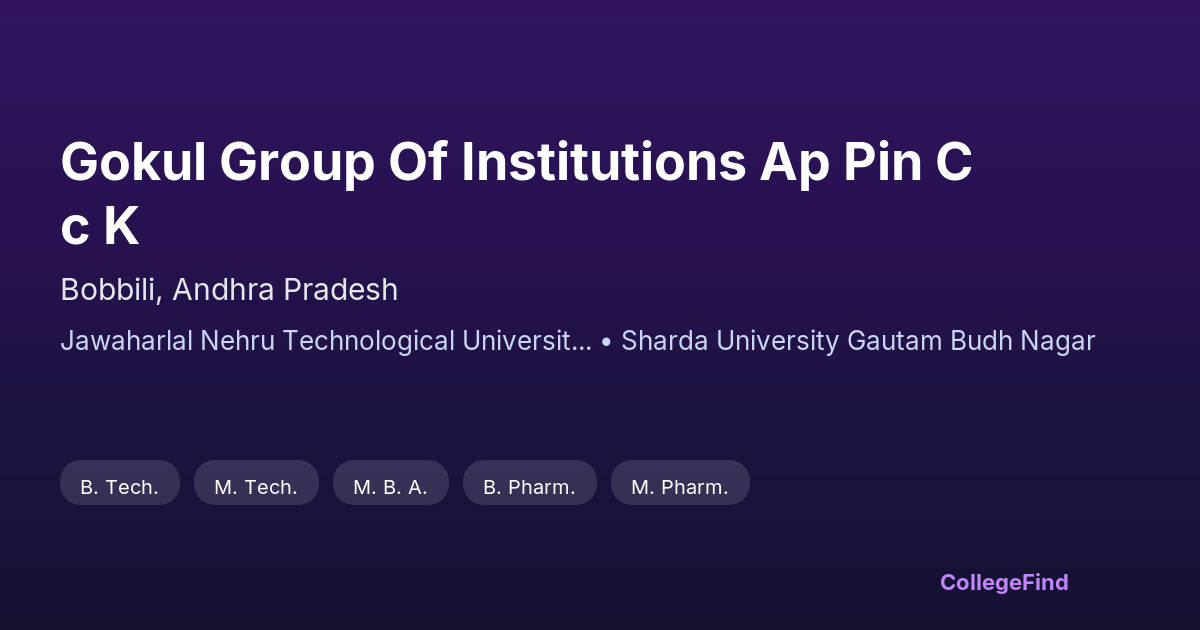Click the Bobbili city name
This screenshot has height=630, width=1200.
[110, 290]
